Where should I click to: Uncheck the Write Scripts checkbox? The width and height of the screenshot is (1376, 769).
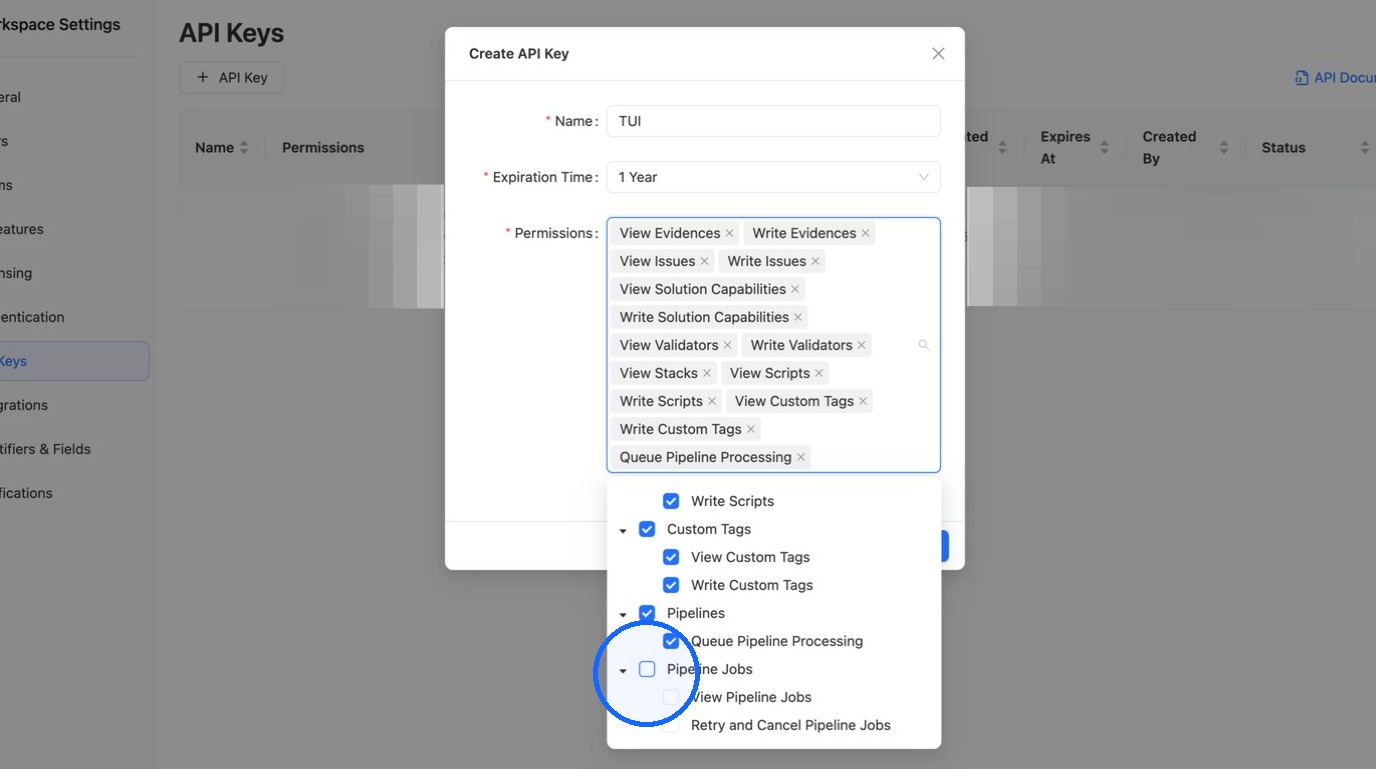(x=671, y=501)
